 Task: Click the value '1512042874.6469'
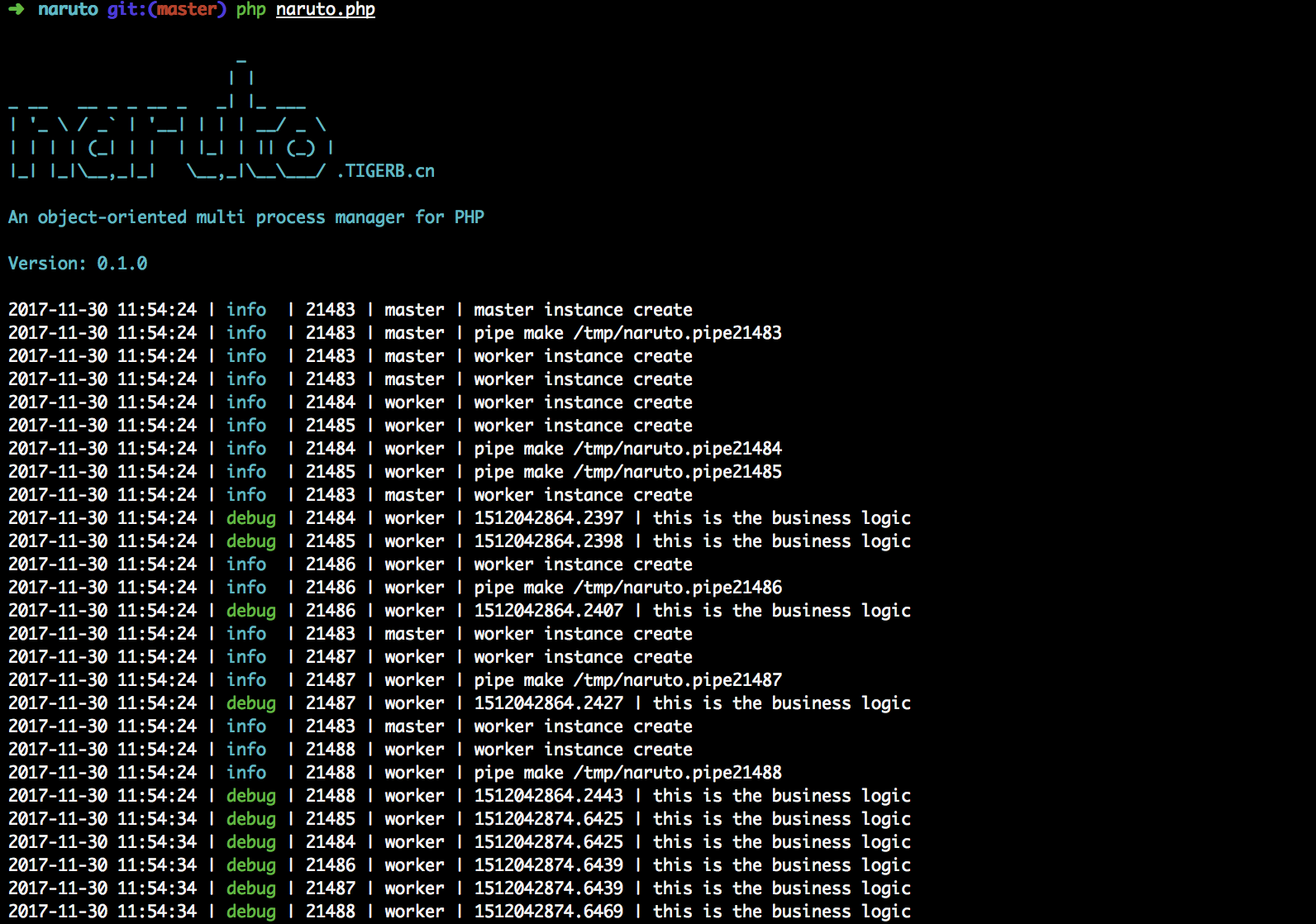[x=549, y=912]
